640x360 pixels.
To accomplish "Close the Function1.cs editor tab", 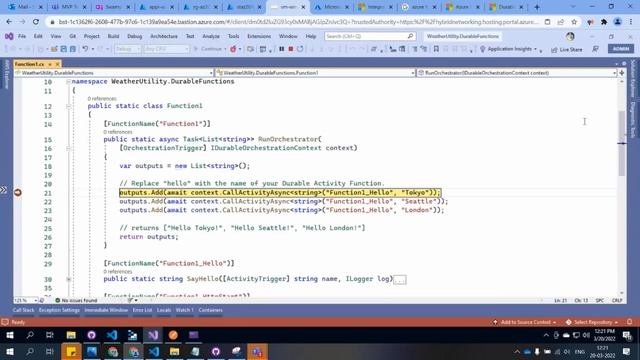I will [57, 64].
